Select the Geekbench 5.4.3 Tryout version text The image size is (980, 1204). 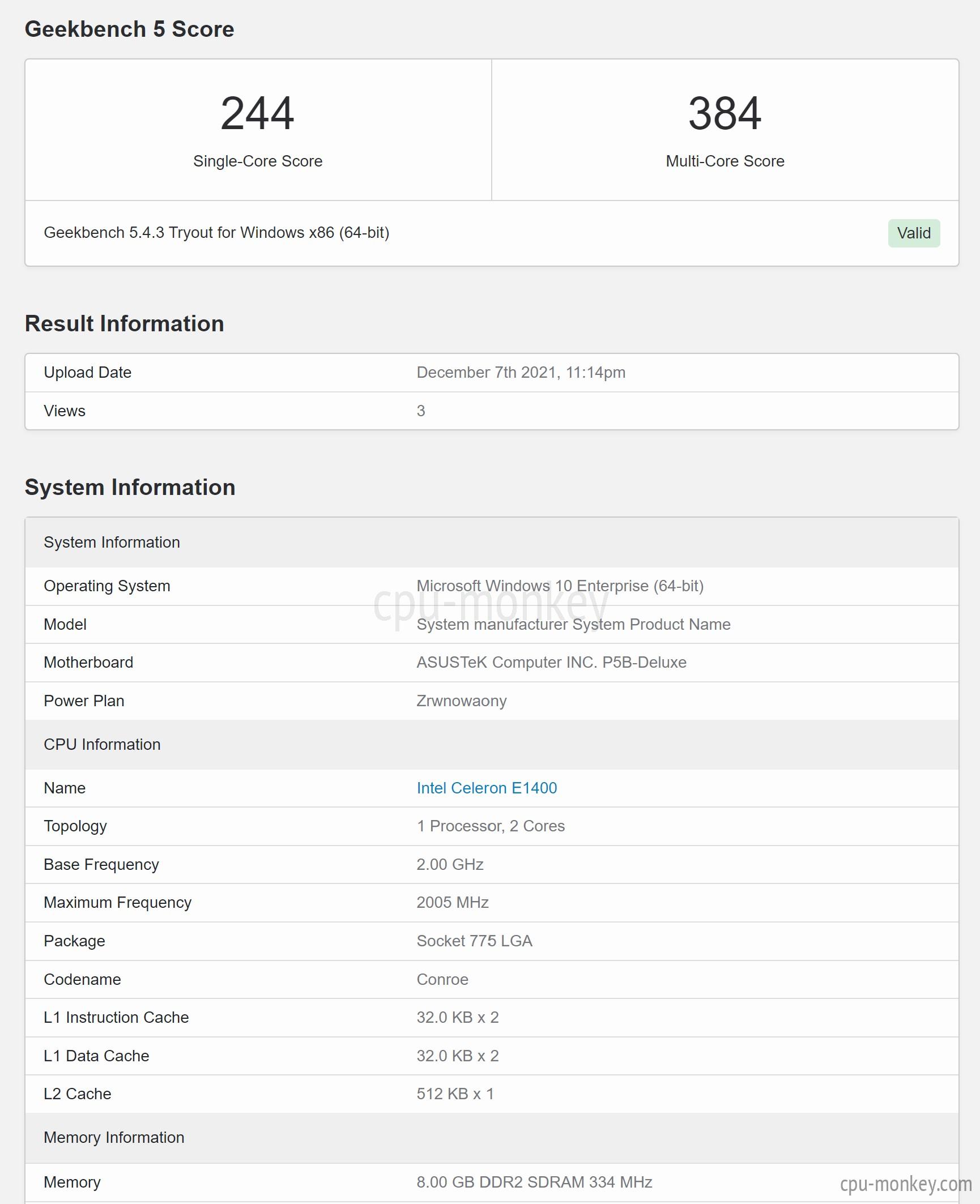(x=216, y=233)
